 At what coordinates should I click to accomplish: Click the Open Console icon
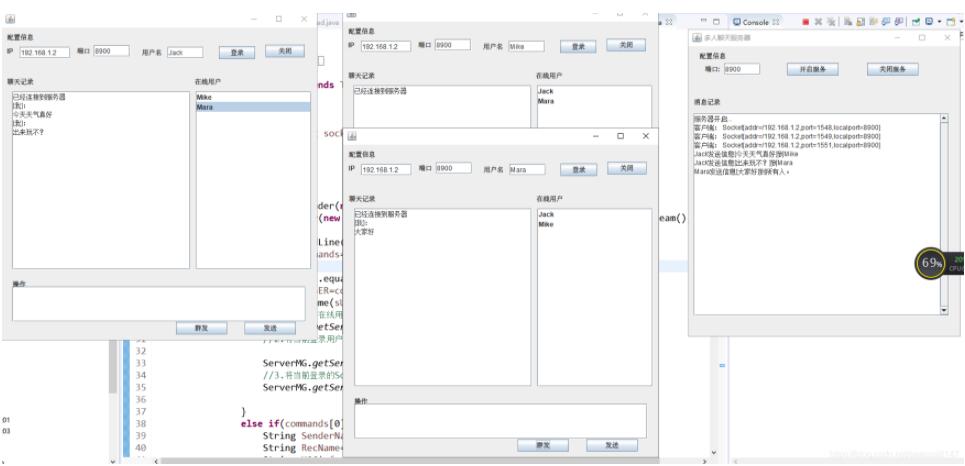[x=951, y=22]
